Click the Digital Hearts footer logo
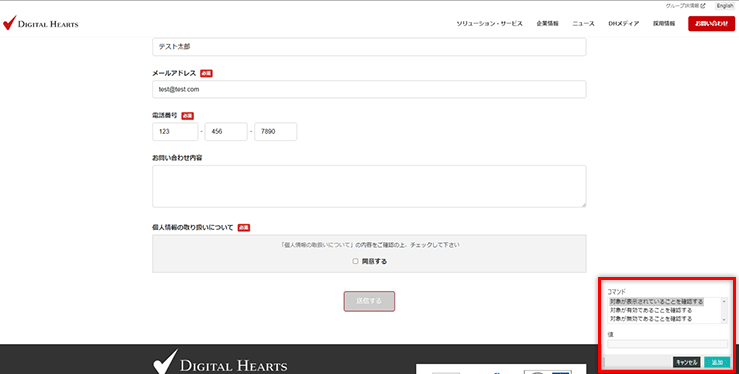 [220, 362]
